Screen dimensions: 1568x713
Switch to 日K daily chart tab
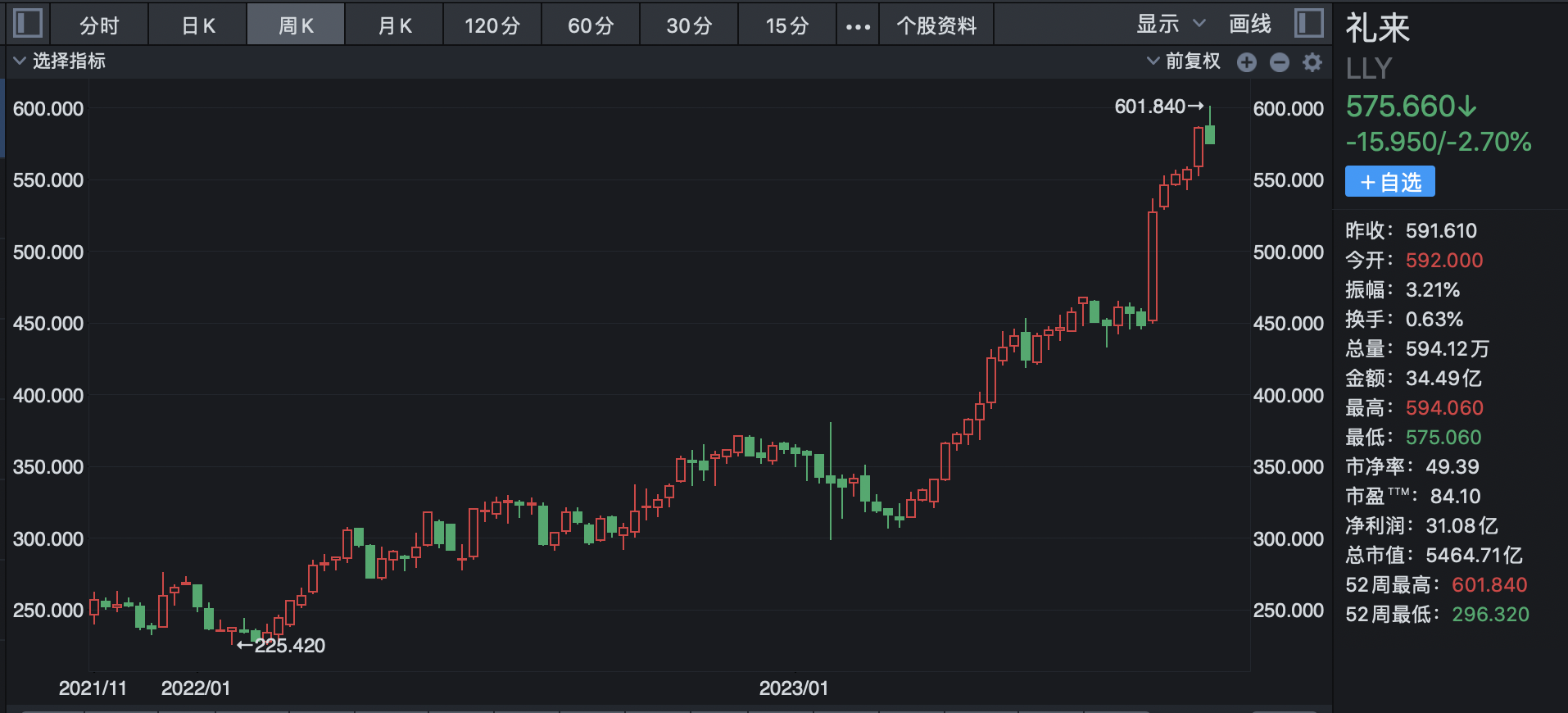tap(197, 25)
